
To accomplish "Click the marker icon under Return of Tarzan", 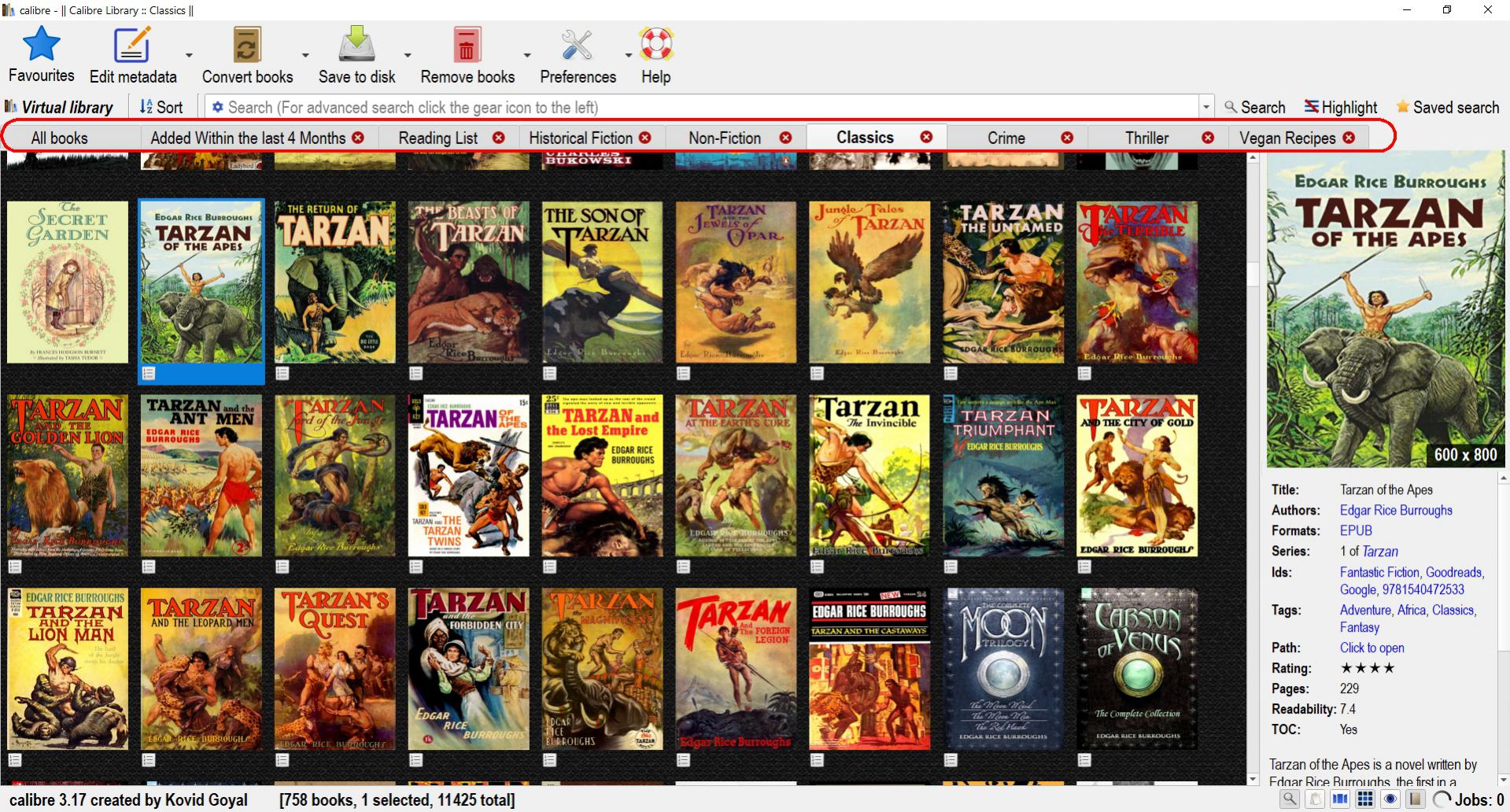I will [282, 373].
